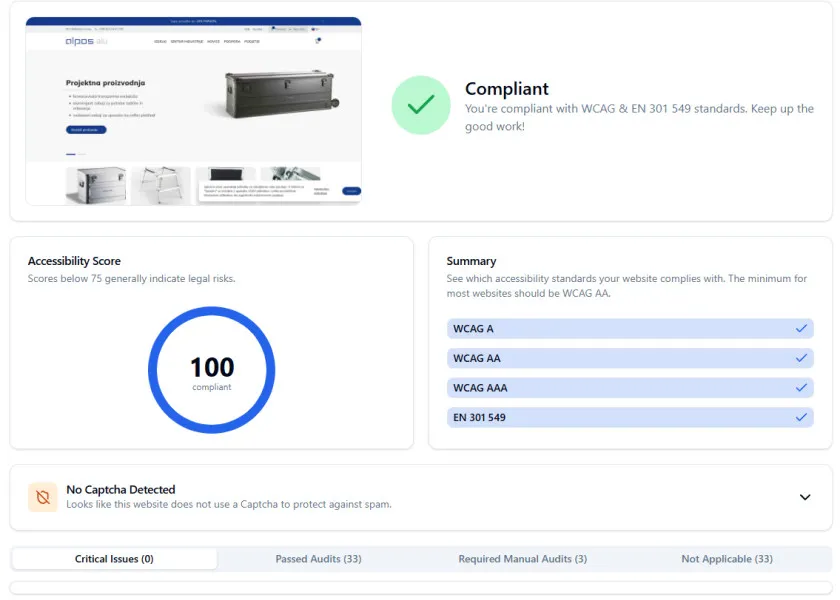Click the checkmark on the EN 301 549 row
This screenshot has height=600, width=840.
point(801,417)
